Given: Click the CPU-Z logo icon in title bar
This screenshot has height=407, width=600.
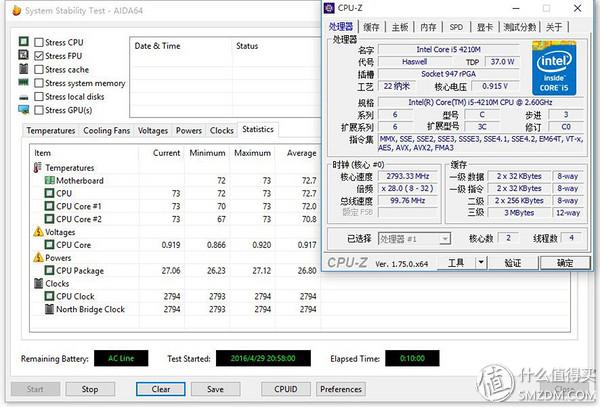Looking at the screenshot, I should click(x=329, y=8).
